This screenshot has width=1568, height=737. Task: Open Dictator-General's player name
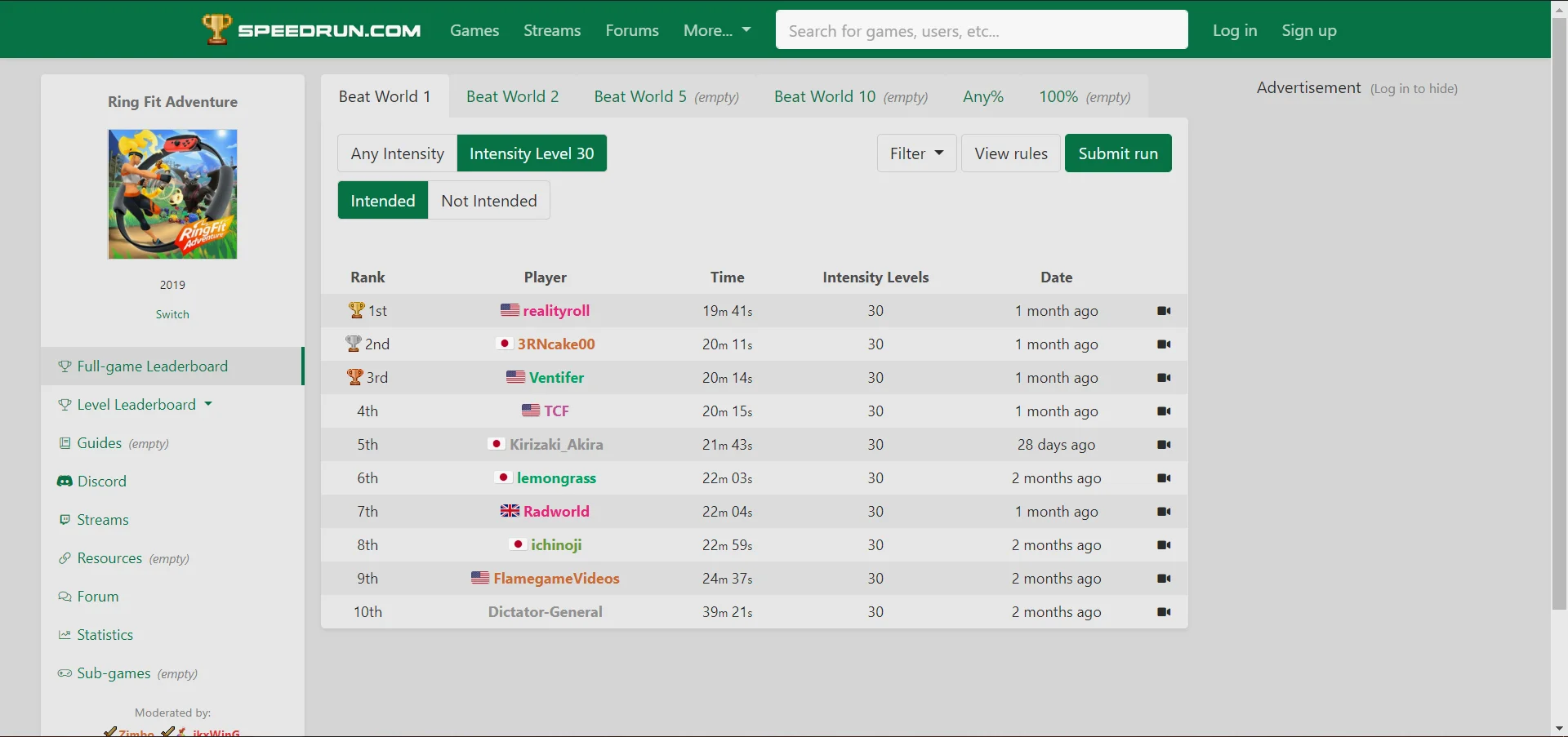tap(545, 612)
